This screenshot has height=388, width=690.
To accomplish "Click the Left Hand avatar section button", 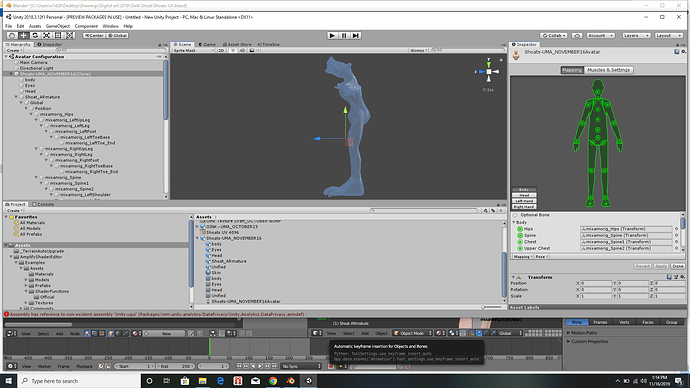I will click(x=524, y=201).
